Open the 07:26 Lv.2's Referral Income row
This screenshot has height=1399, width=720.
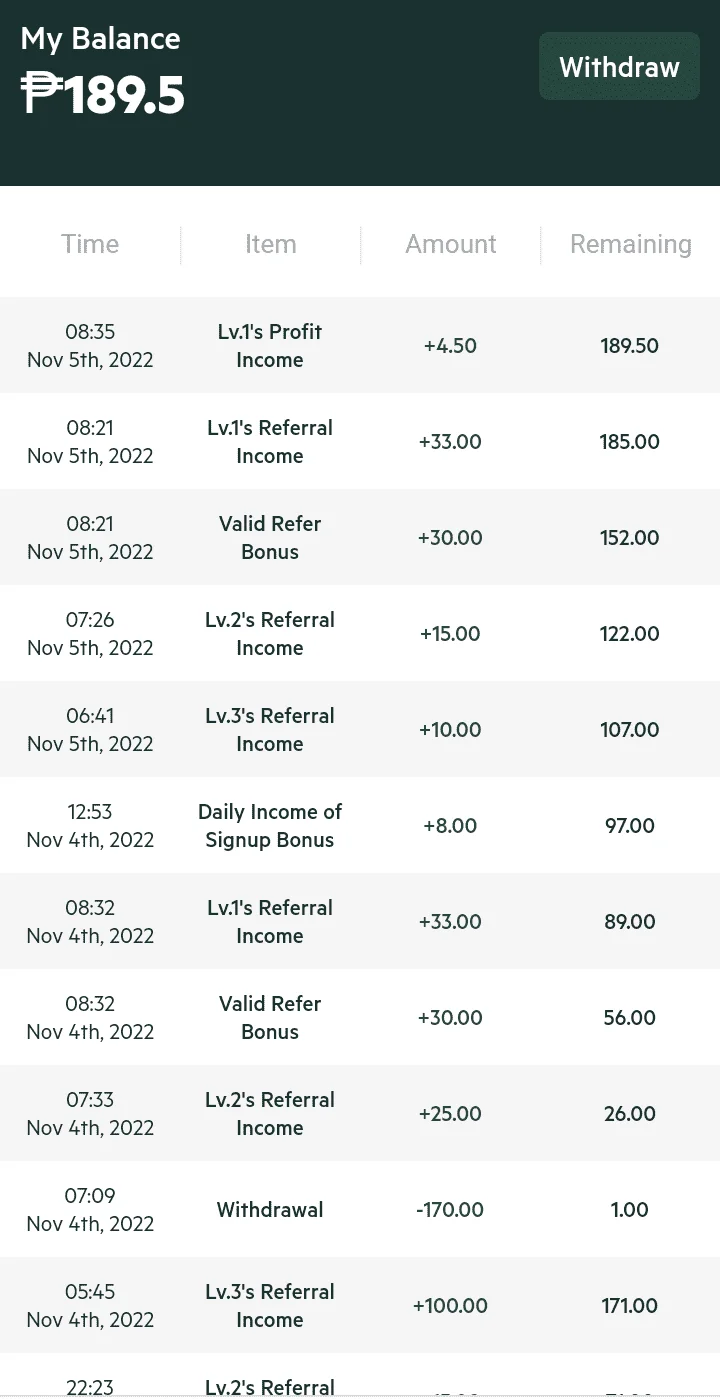click(x=360, y=633)
